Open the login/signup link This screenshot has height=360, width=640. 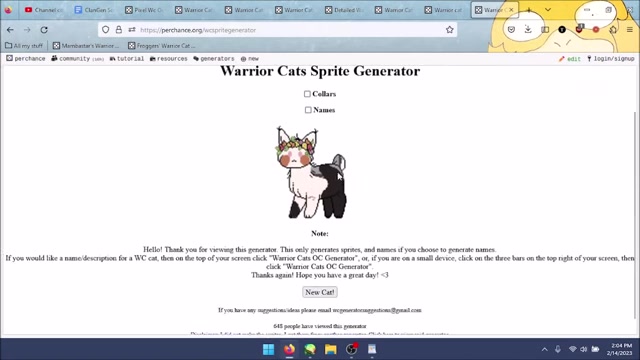click(611, 59)
